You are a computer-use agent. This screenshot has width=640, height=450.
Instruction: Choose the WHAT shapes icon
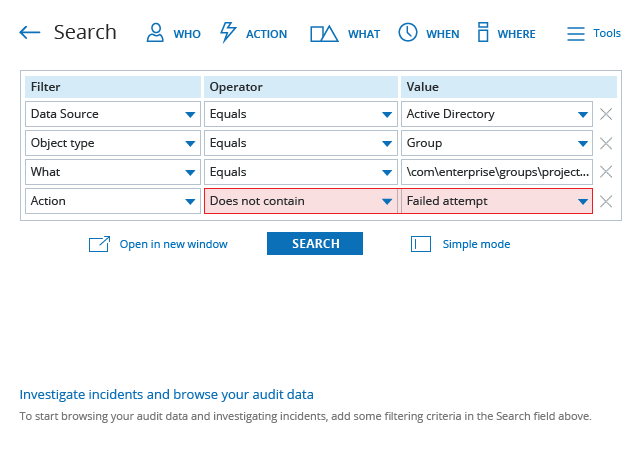click(x=324, y=33)
